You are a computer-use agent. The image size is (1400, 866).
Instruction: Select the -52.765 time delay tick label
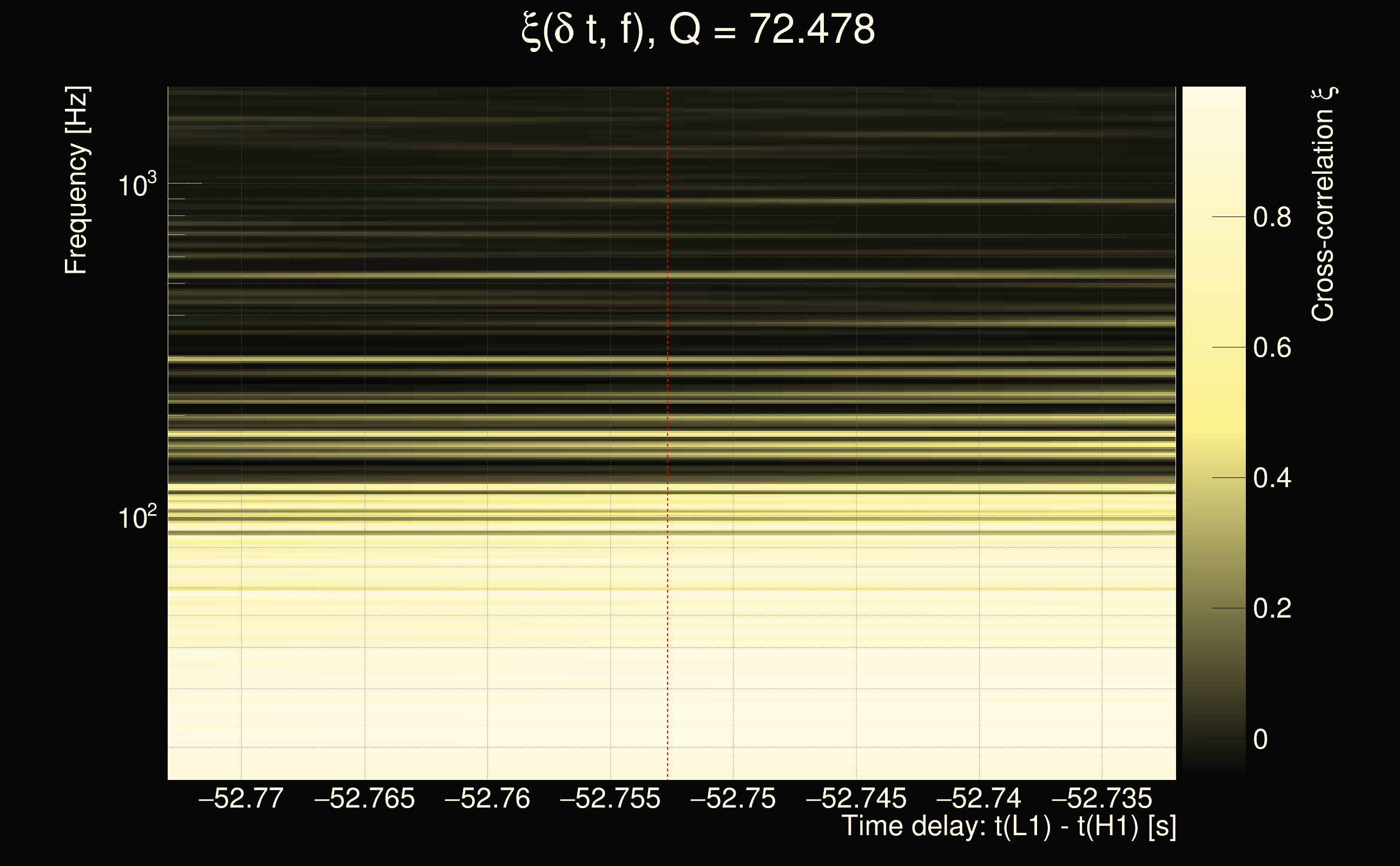pos(365,798)
